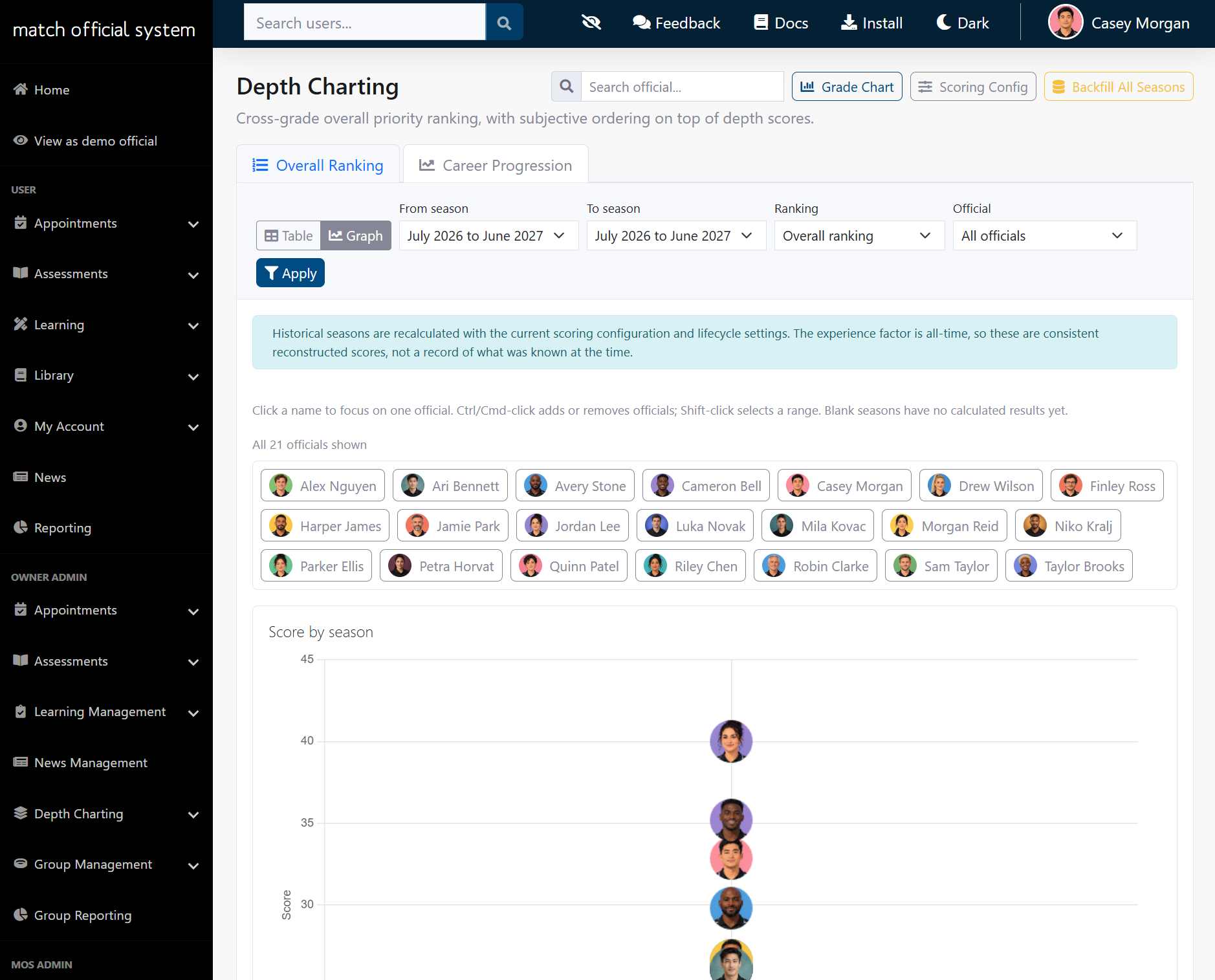Focus on official Alex Nguyen
This screenshot has height=980, width=1215.
[x=323, y=485]
